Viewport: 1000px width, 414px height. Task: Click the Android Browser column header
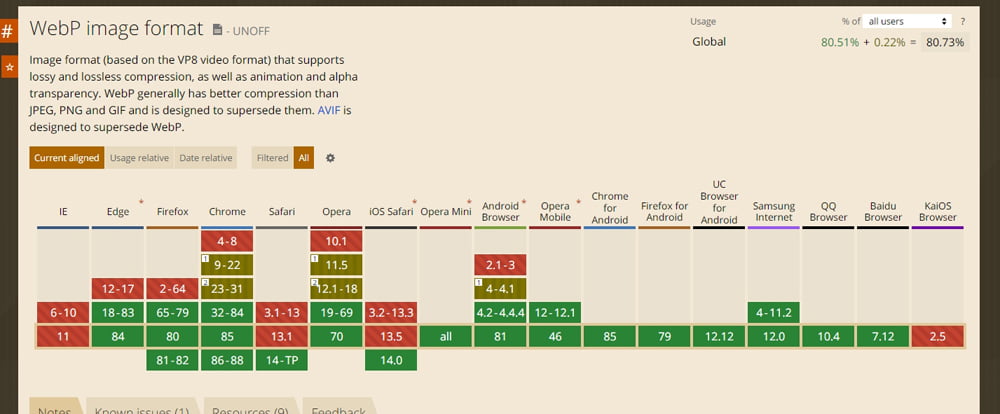coord(501,212)
